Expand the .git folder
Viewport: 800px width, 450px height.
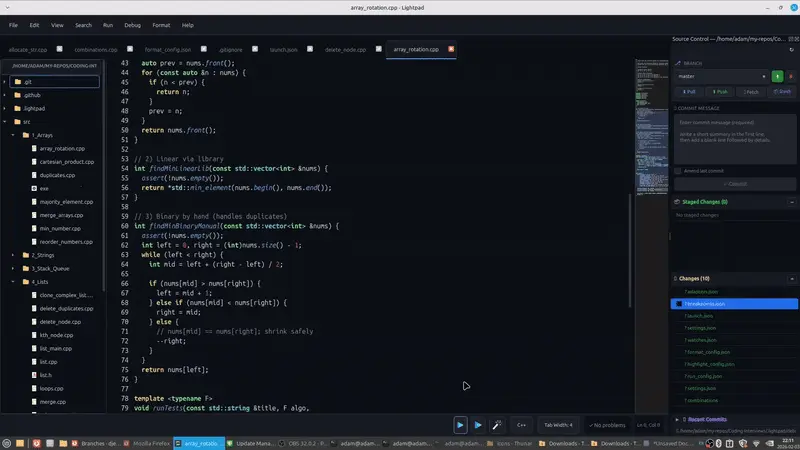5,82
